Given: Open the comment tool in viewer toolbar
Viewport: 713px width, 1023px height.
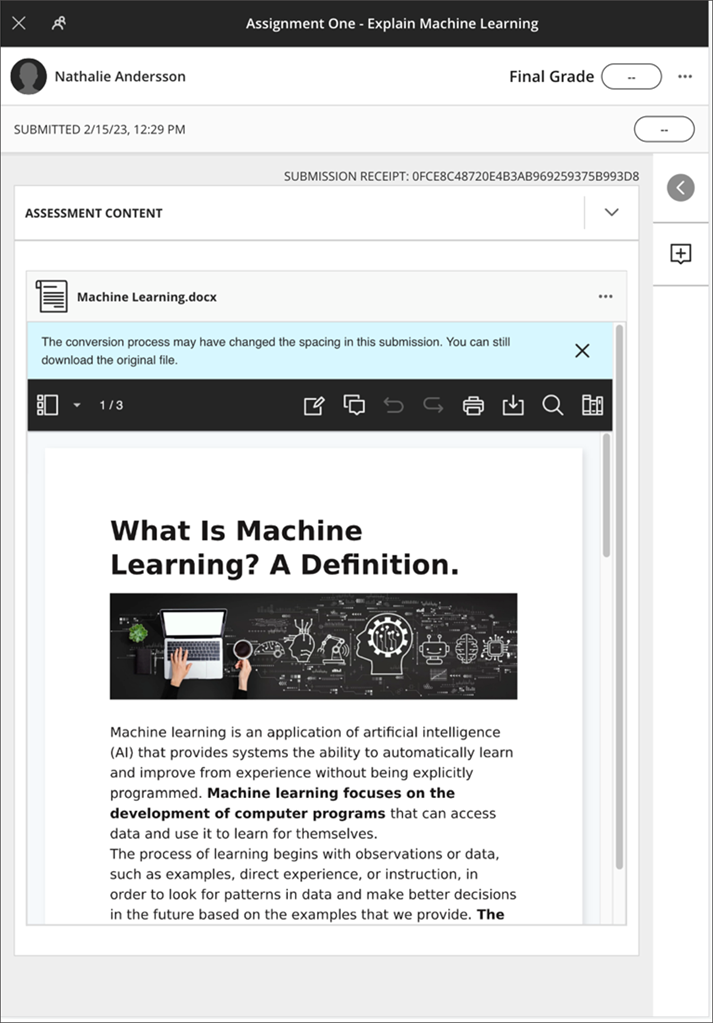Looking at the screenshot, I should point(354,405).
